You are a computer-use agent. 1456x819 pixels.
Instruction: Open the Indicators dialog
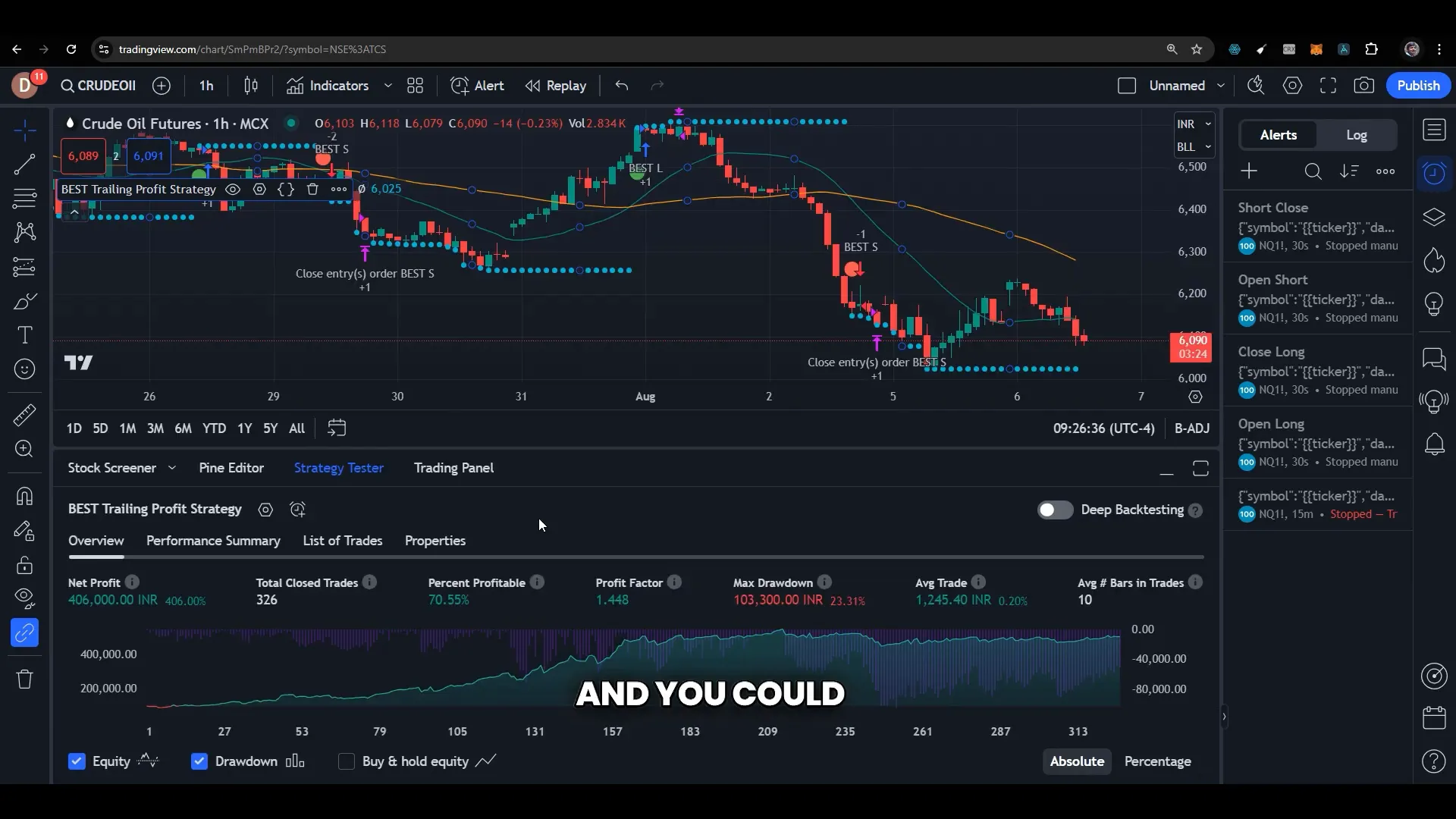point(328,86)
